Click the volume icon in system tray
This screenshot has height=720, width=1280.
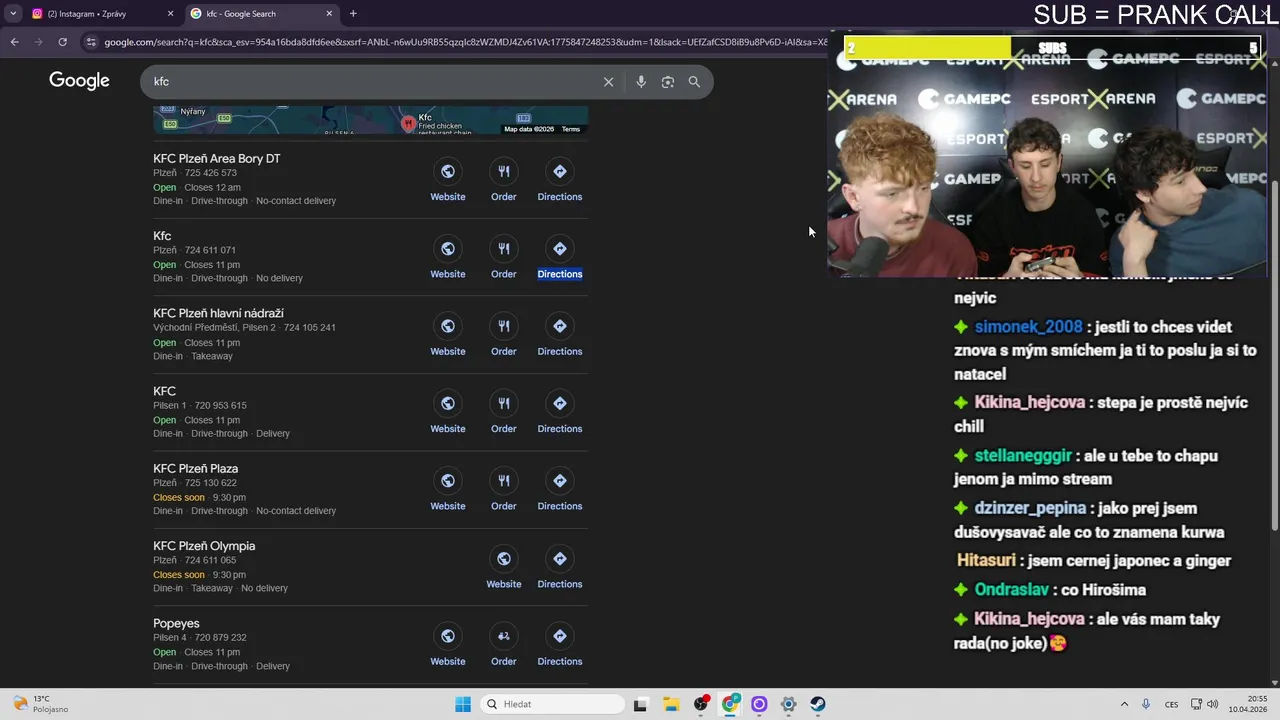coord(1213,704)
